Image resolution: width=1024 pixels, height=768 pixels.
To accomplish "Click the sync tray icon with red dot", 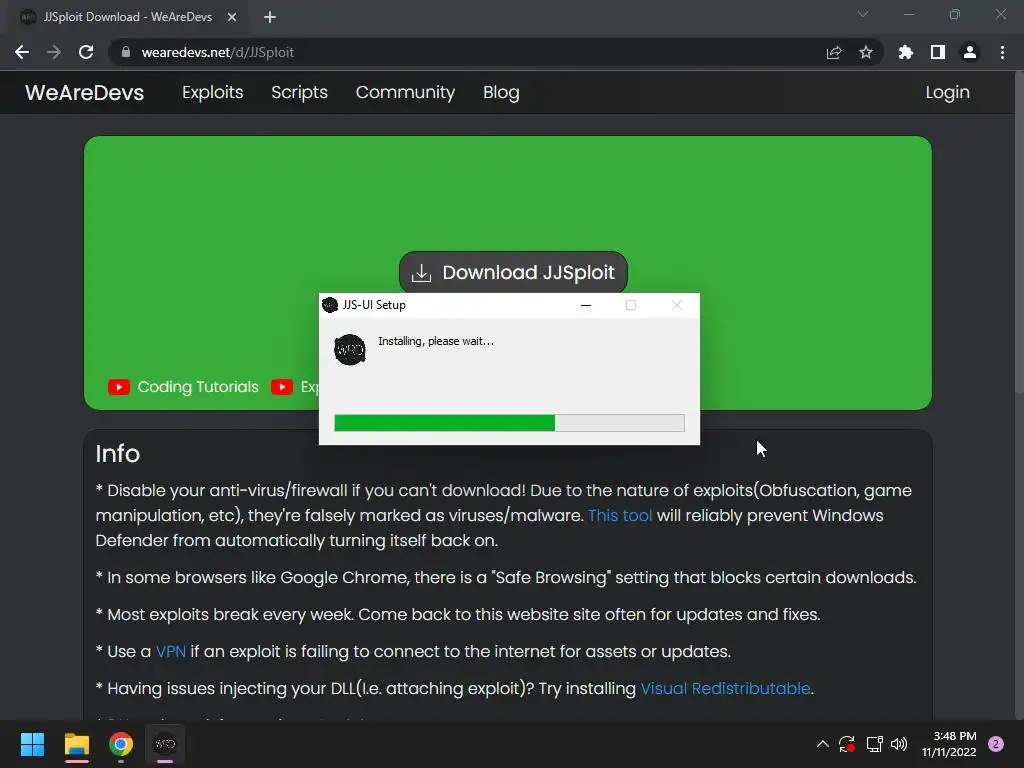I will pyautogui.click(x=847, y=744).
